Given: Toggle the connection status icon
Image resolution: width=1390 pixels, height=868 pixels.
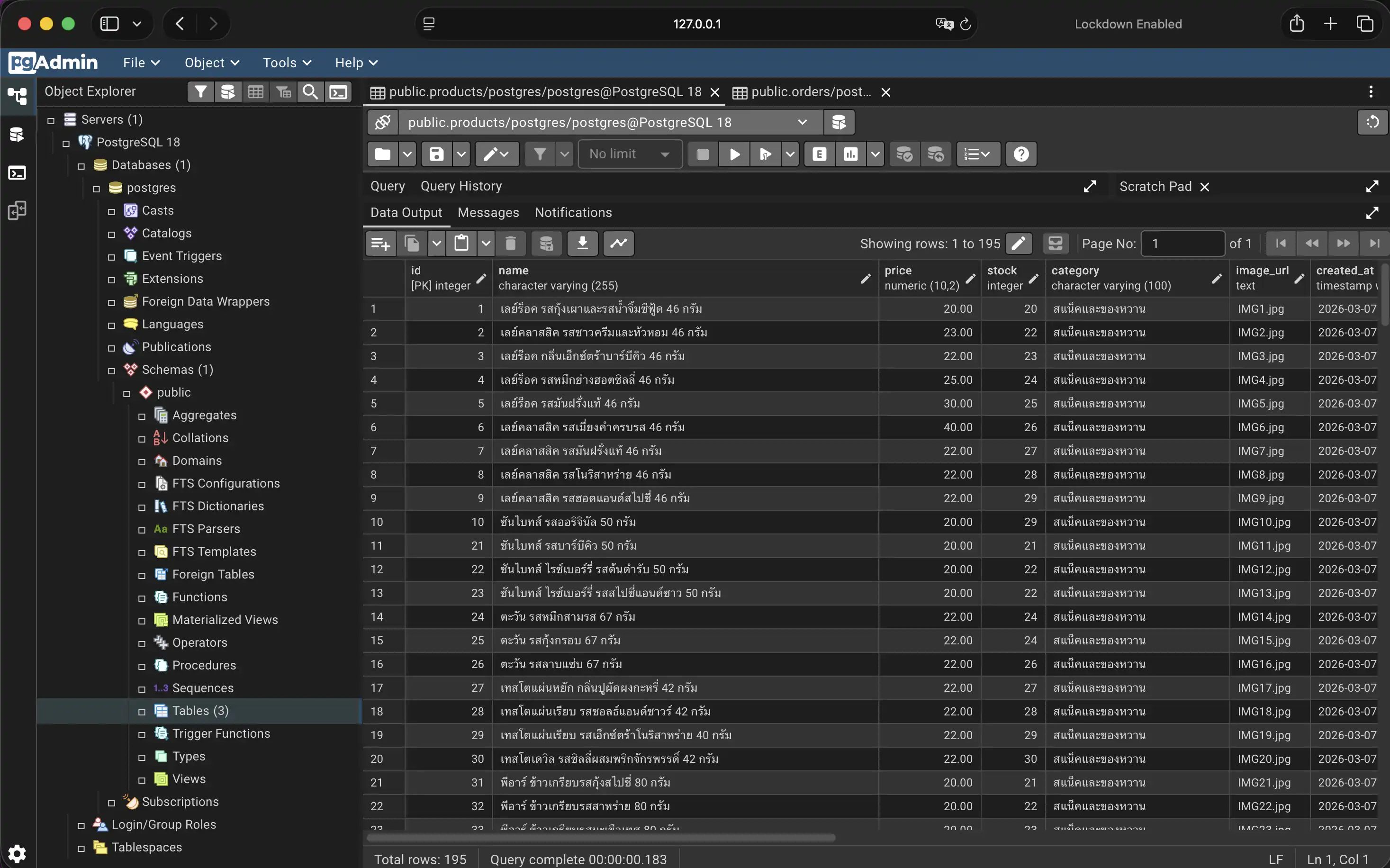Looking at the screenshot, I should coord(382,122).
